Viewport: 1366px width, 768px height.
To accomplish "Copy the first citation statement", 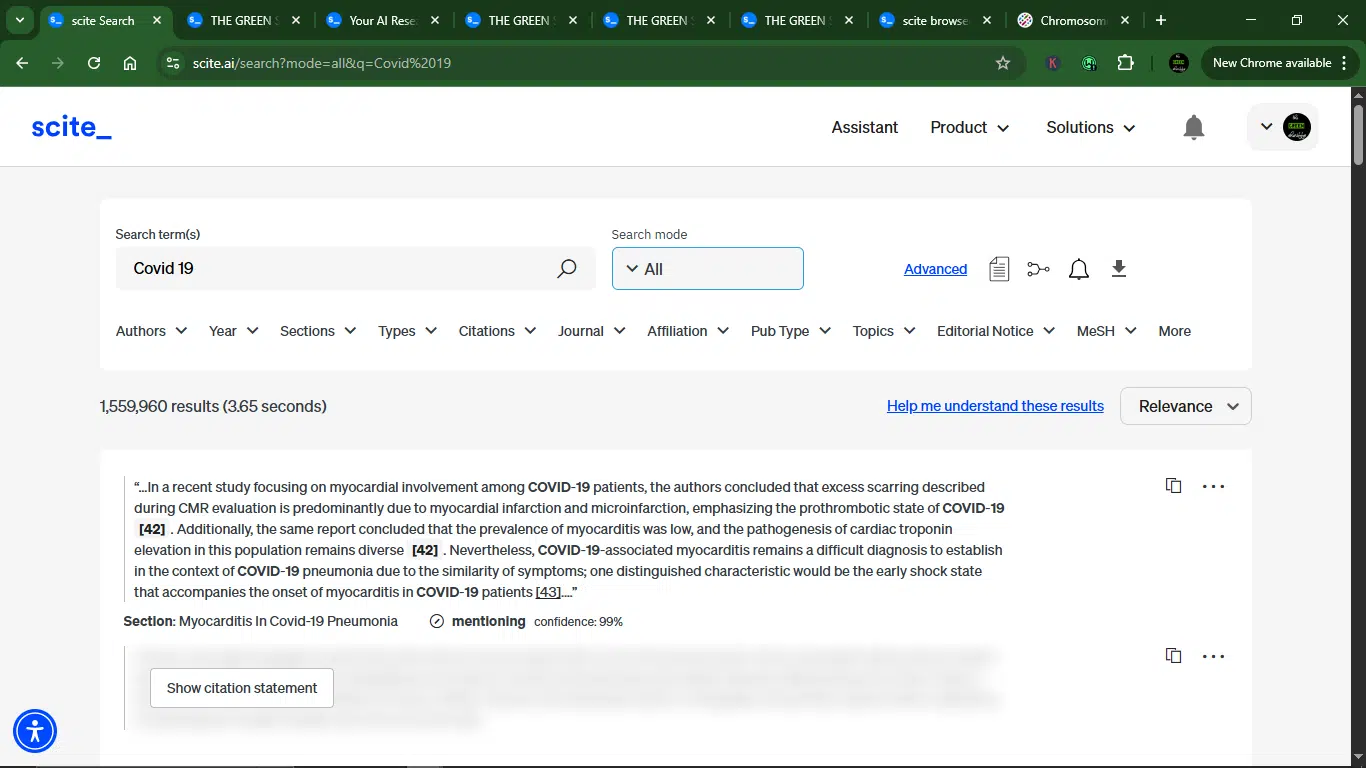I will click(x=1173, y=486).
